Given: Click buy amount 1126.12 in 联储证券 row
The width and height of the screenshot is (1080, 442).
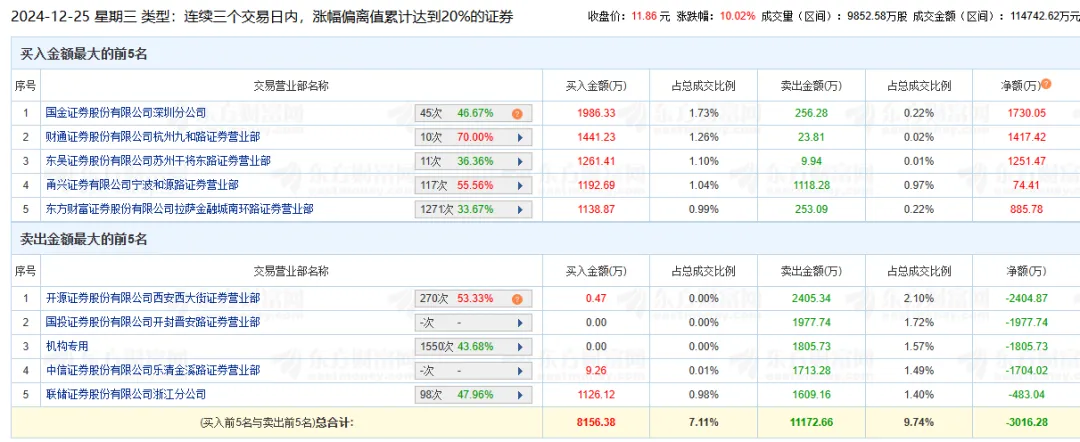Looking at the screenshot, I should [596, 394].
